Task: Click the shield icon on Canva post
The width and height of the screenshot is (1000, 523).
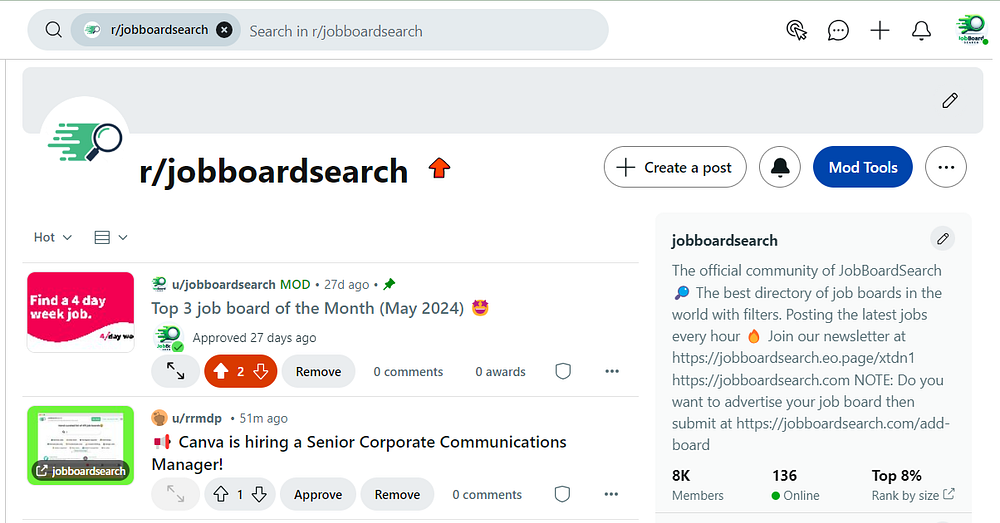Action: (x=563, y=494)
